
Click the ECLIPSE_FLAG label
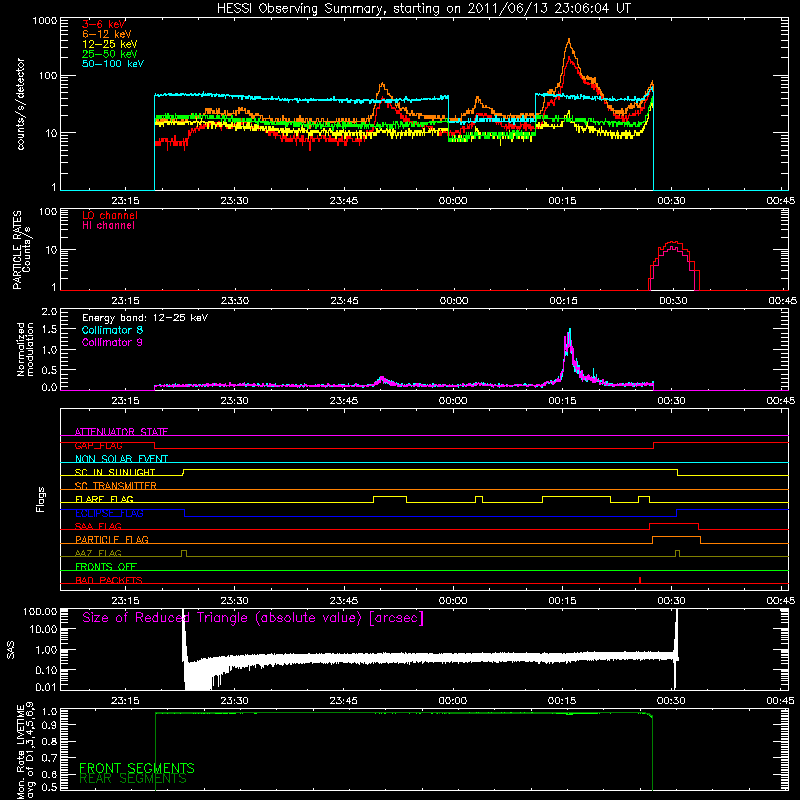(x=109, y=513)
